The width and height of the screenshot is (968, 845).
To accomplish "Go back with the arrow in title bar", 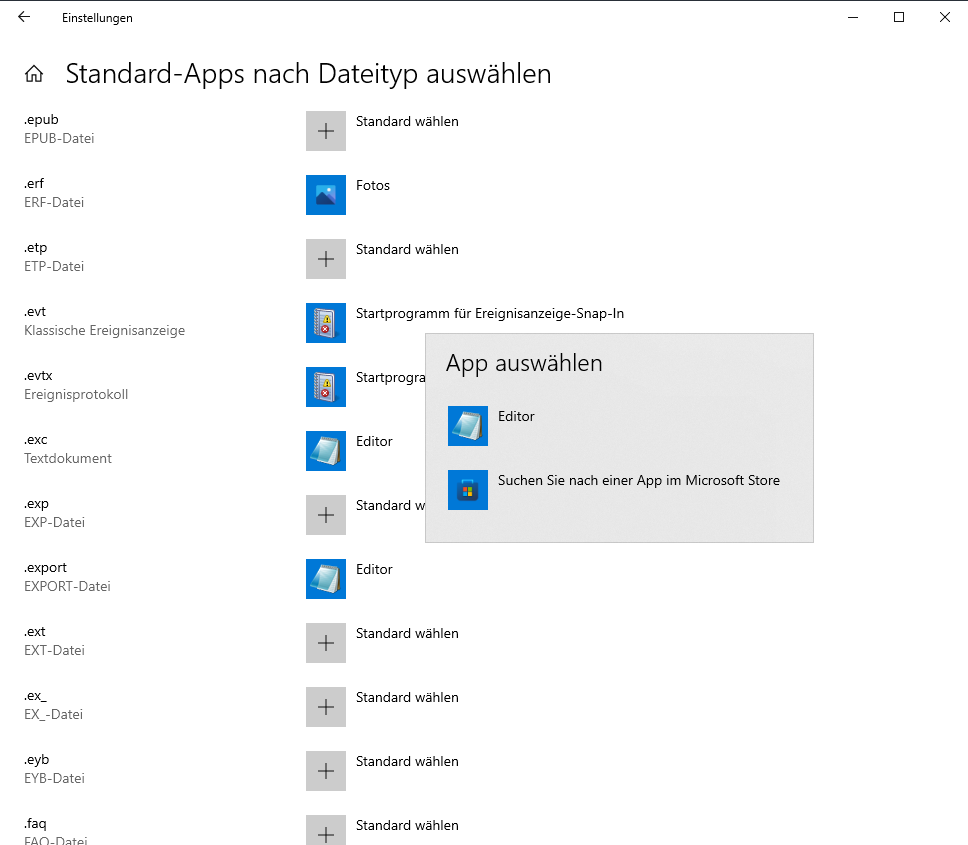I will point(24,17).
